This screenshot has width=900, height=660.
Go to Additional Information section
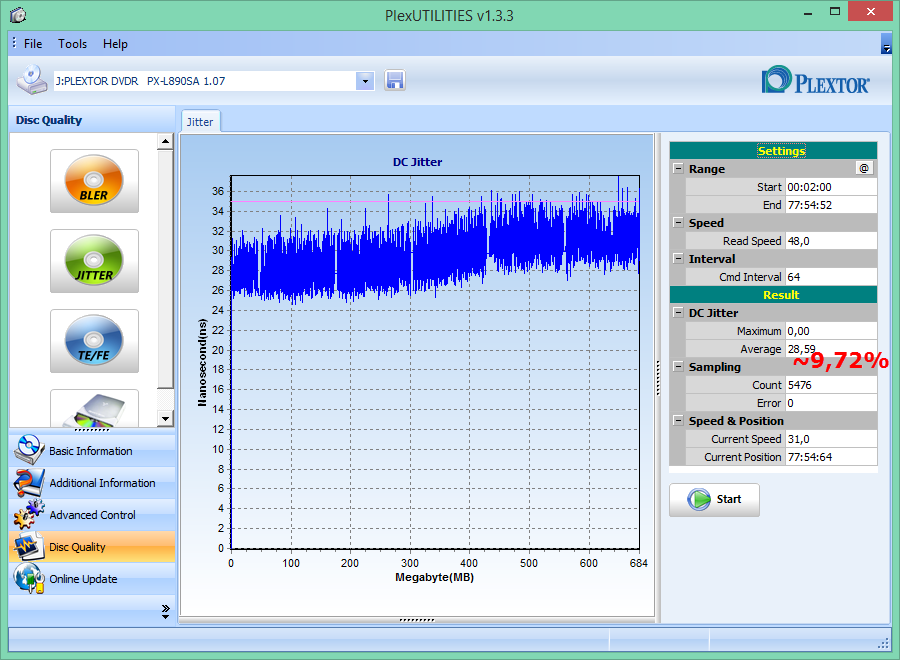92,483
